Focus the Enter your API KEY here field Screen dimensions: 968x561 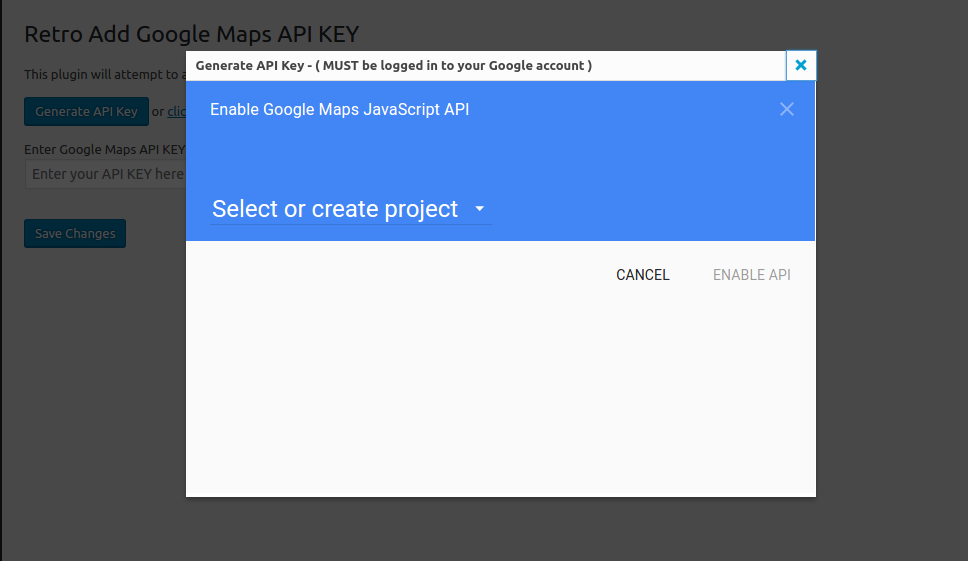tap(106, 174)
